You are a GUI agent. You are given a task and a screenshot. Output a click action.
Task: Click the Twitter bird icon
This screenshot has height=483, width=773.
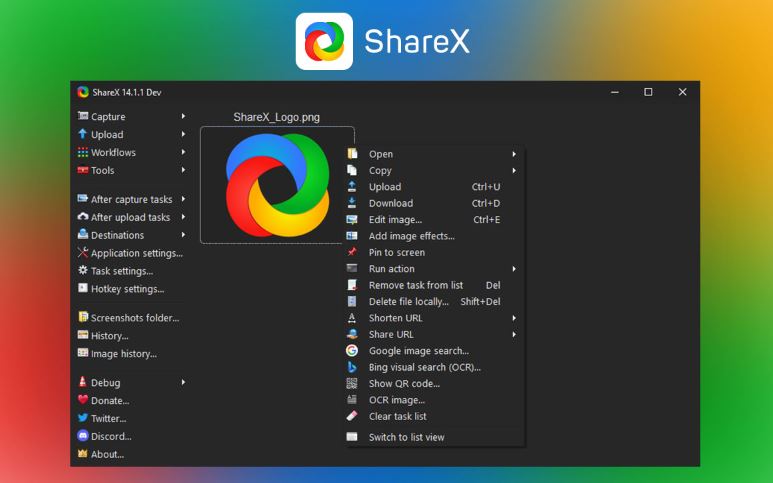83,417
